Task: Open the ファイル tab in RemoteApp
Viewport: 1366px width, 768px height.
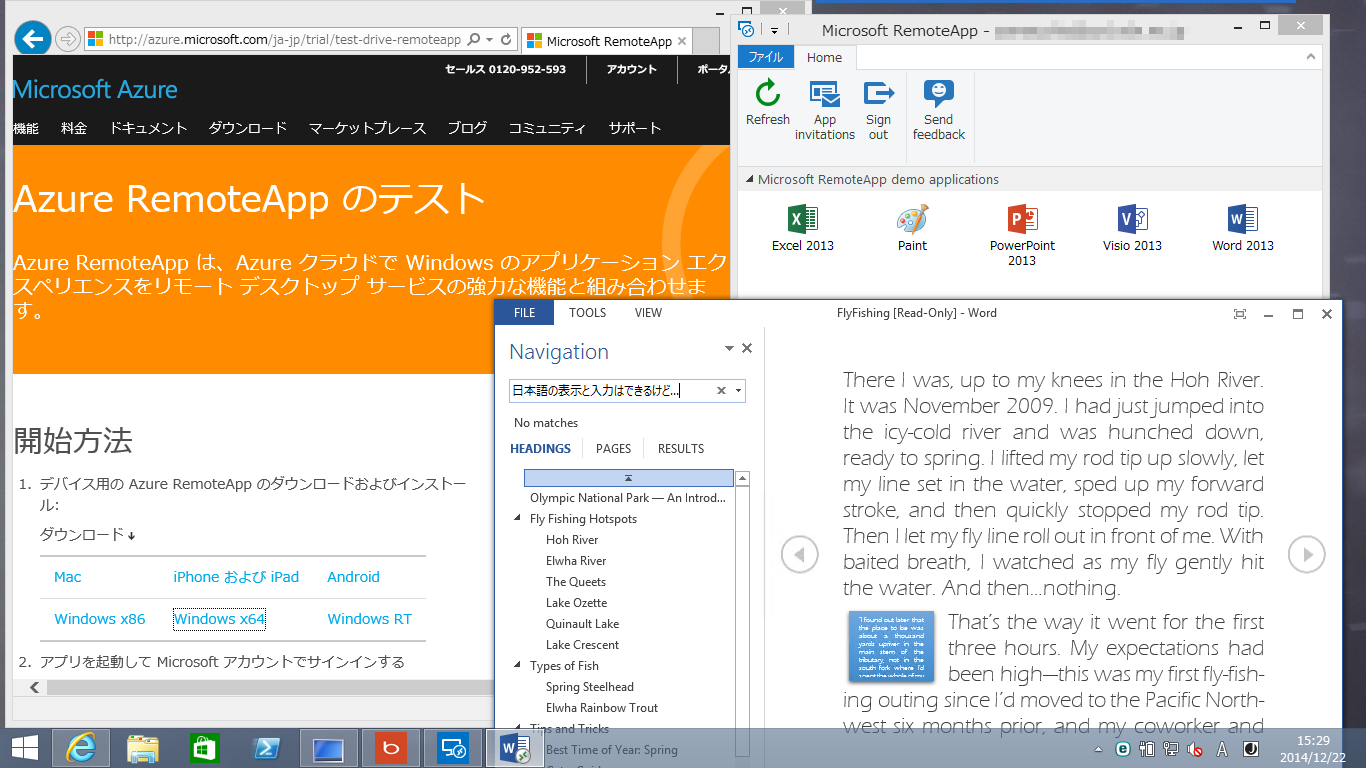Action: [766, 57]
